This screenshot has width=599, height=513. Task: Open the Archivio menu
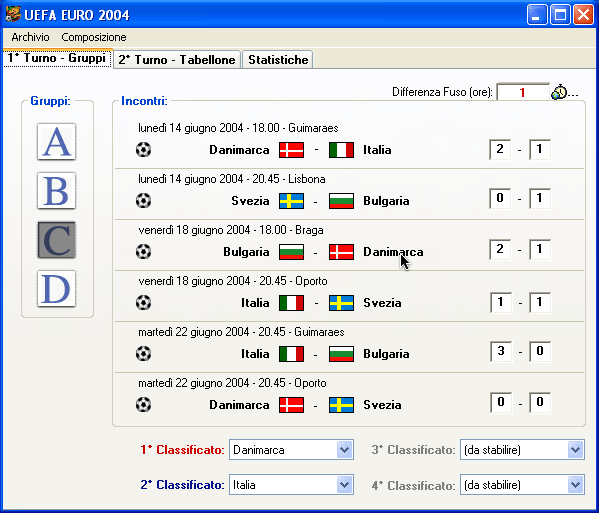(x=30, y=37)
